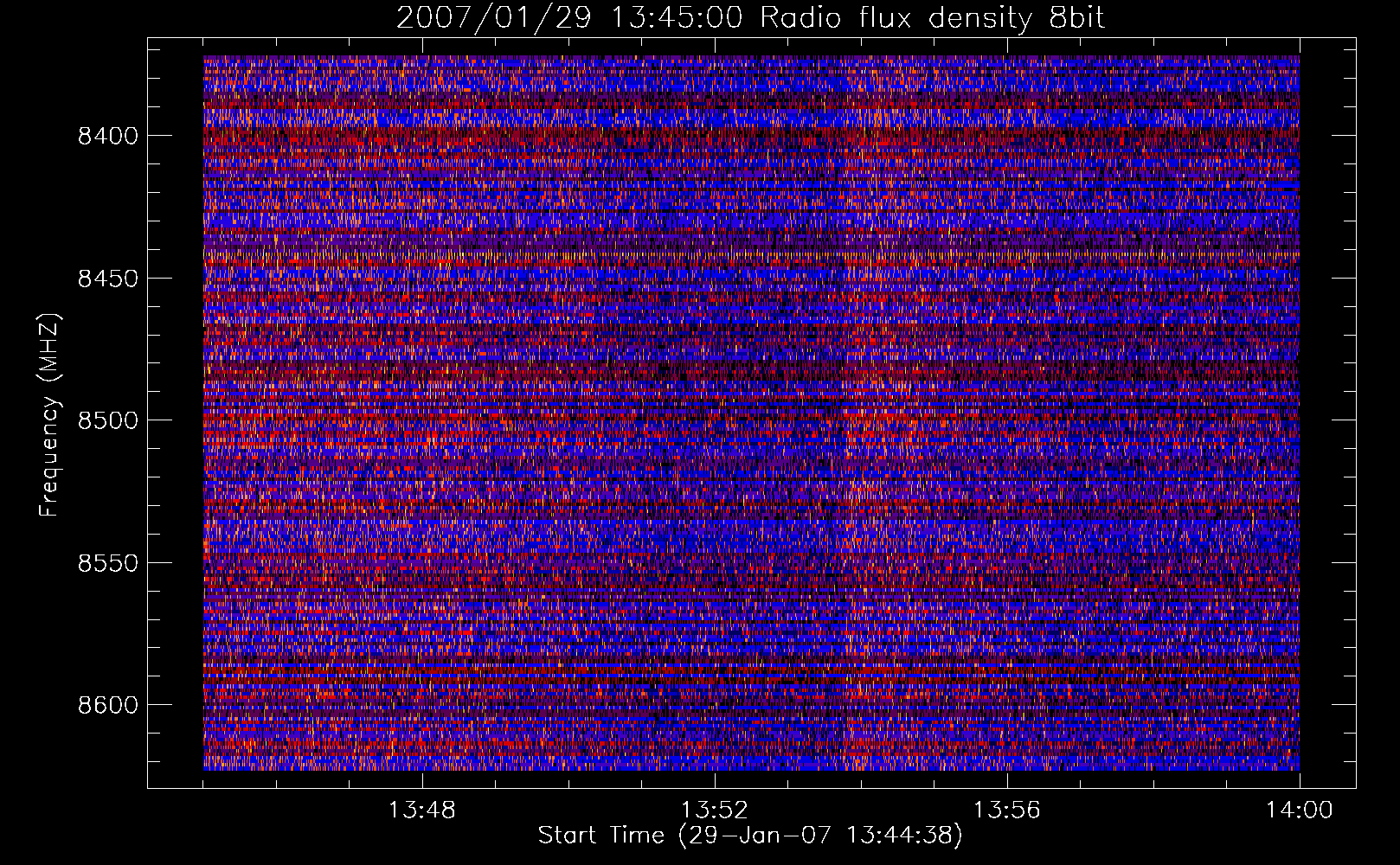
Task: Click the '8450' frequency axis label
Action: pyautogui.click(x=107, y=279)
